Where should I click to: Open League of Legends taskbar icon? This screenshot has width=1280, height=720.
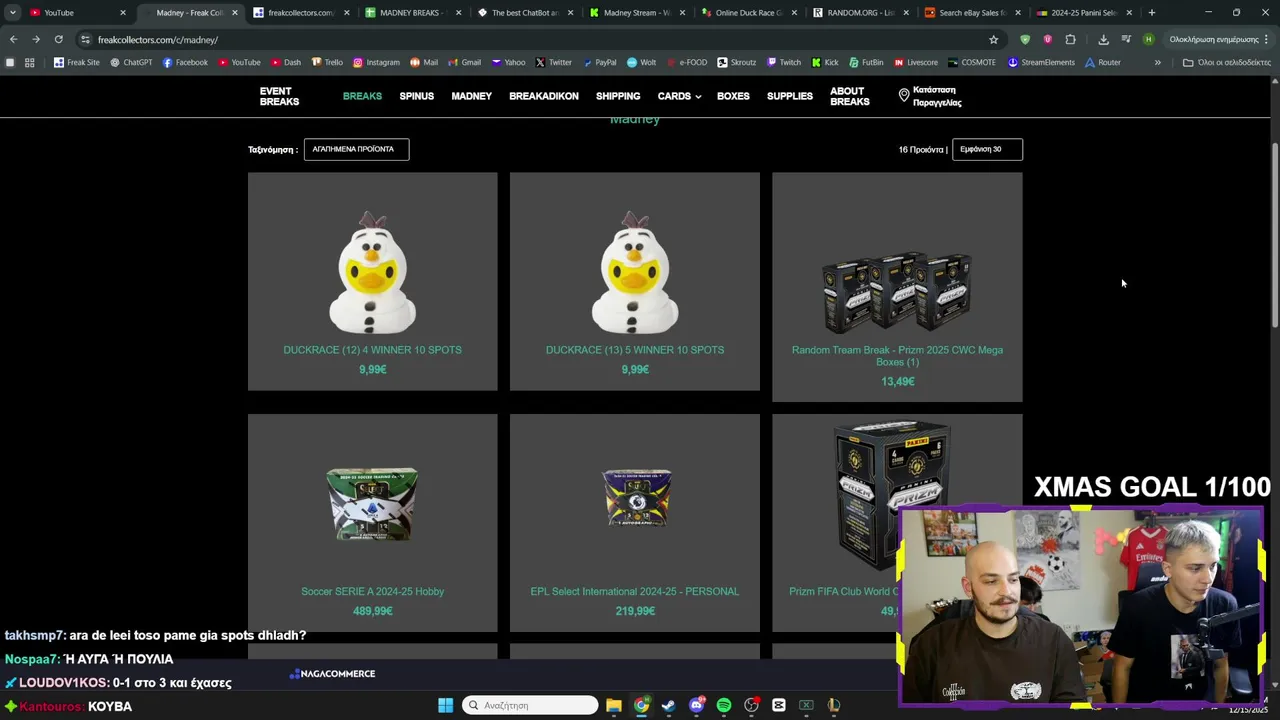click(x=833, y=705)
